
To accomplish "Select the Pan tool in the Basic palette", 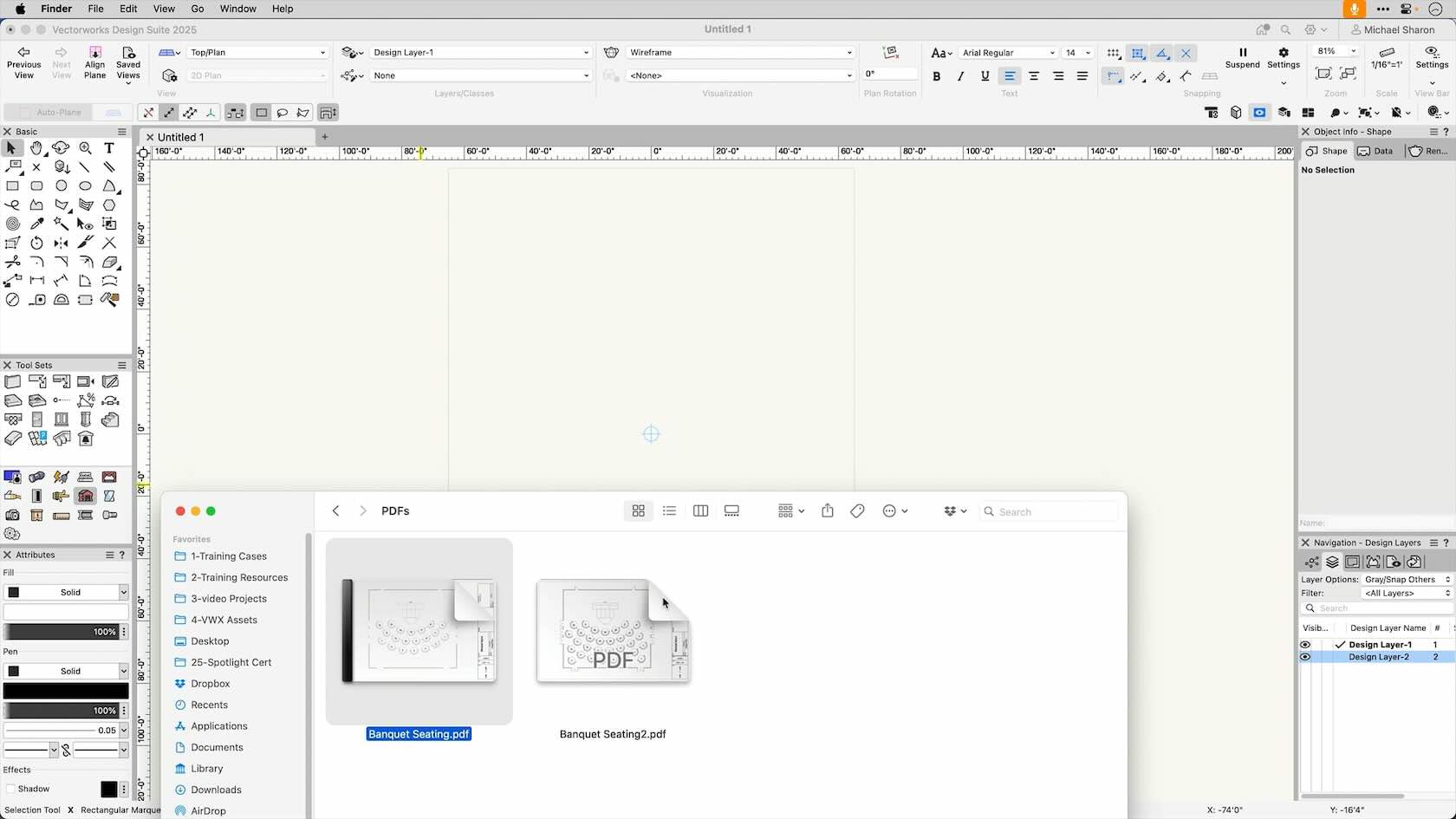I will tap(37, 148).
